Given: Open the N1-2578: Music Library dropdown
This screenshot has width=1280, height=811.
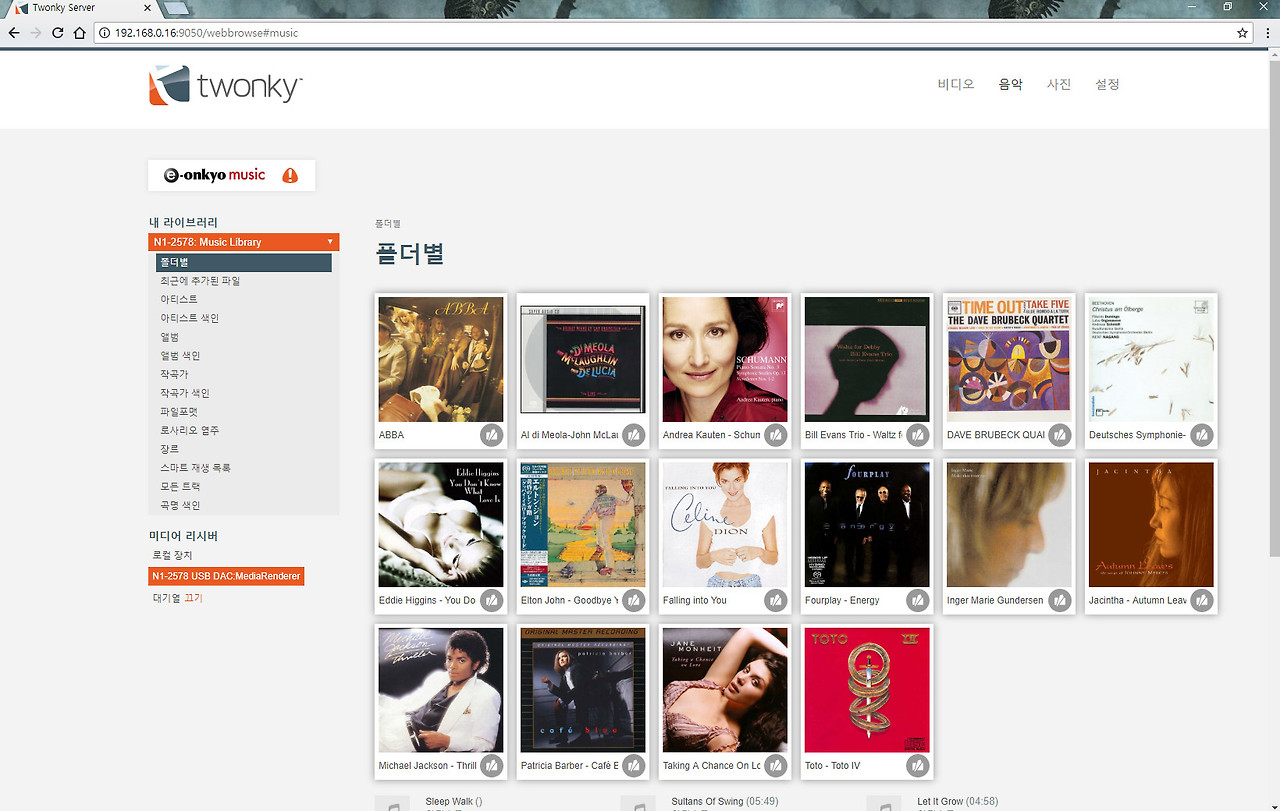Looking at the screenshot, I should tap(244, 242).
